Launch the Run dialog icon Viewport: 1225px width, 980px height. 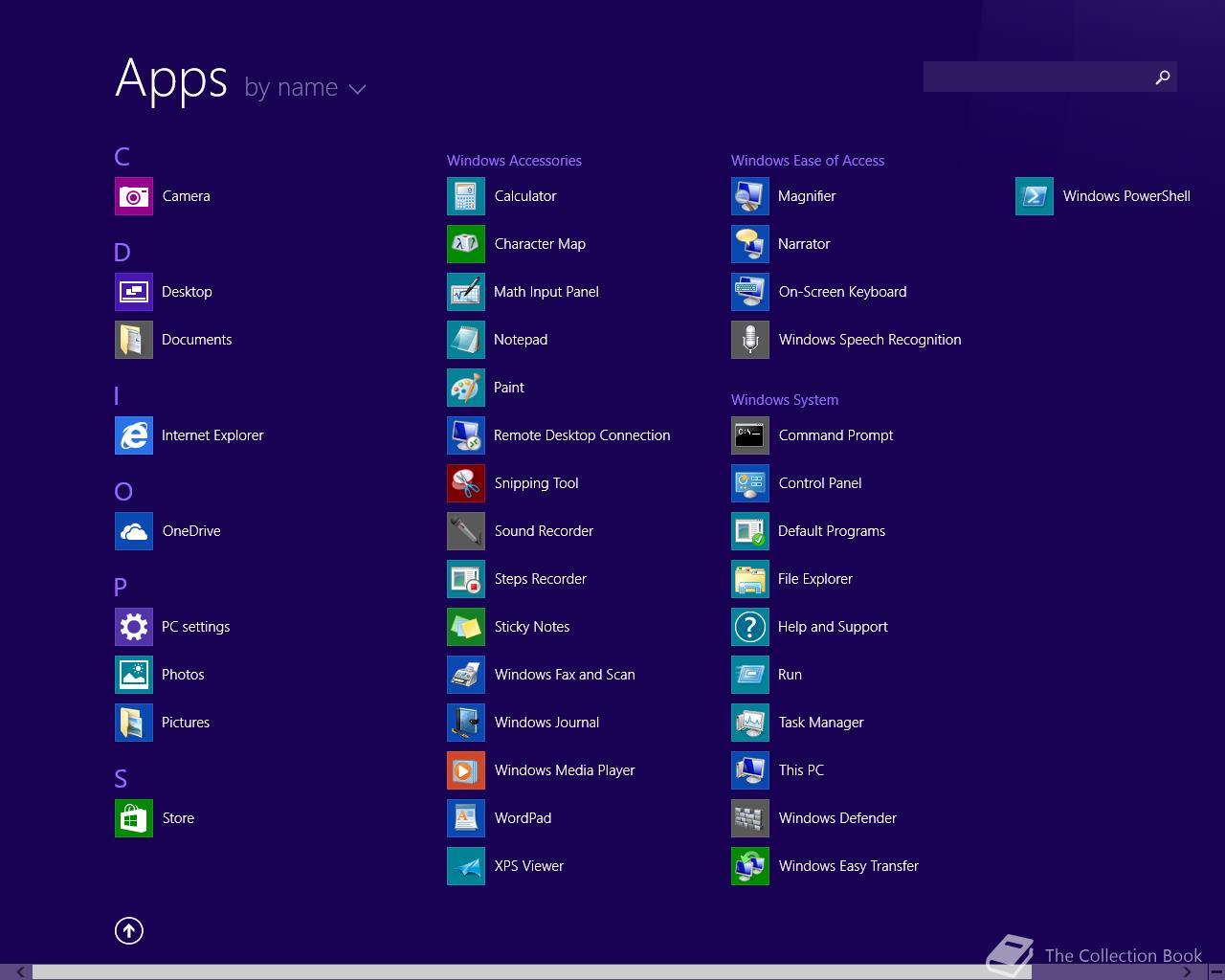750,675
